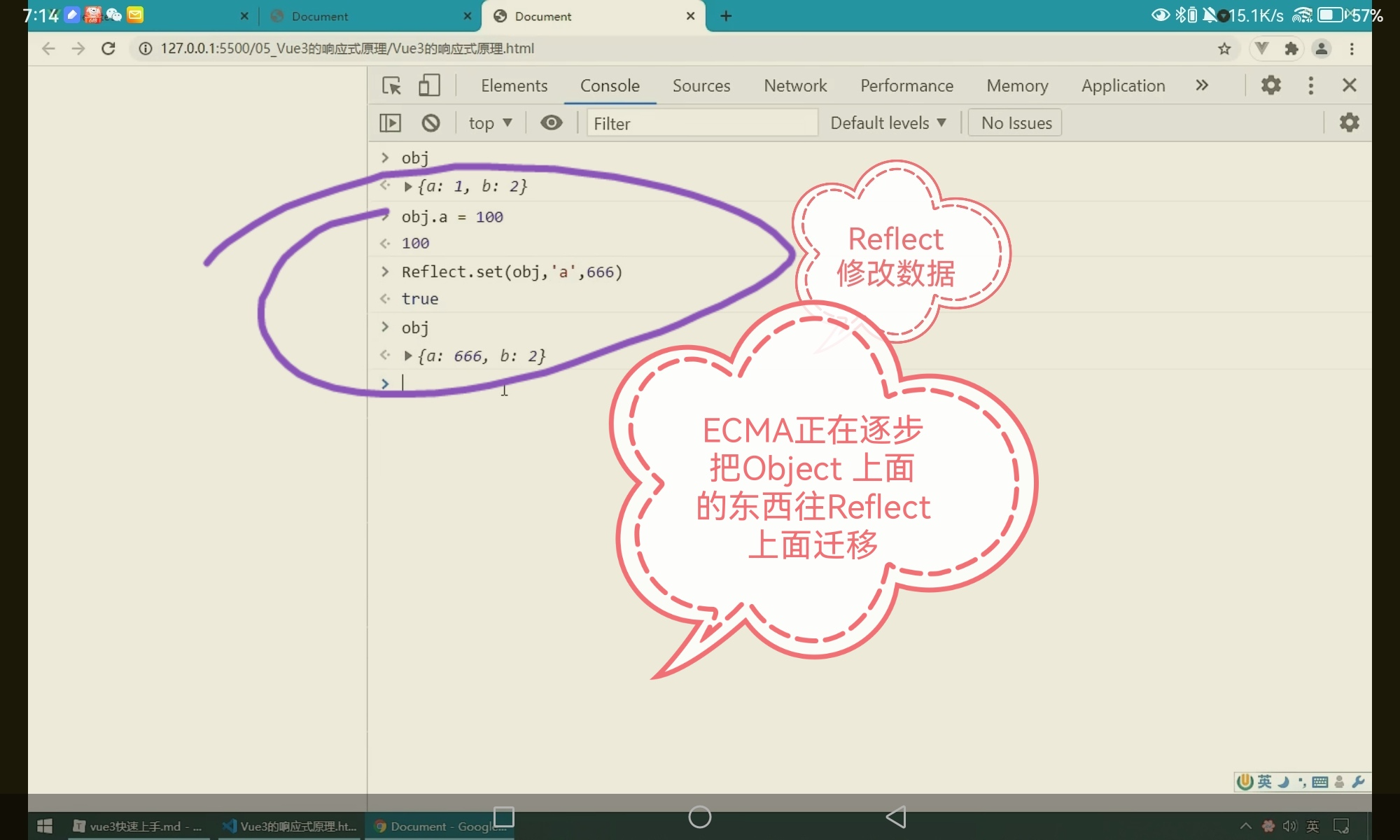1400x840 pixels.
Task: Bookmark page with star icon
Action: pyautogui.click(x=1224, y=48)
